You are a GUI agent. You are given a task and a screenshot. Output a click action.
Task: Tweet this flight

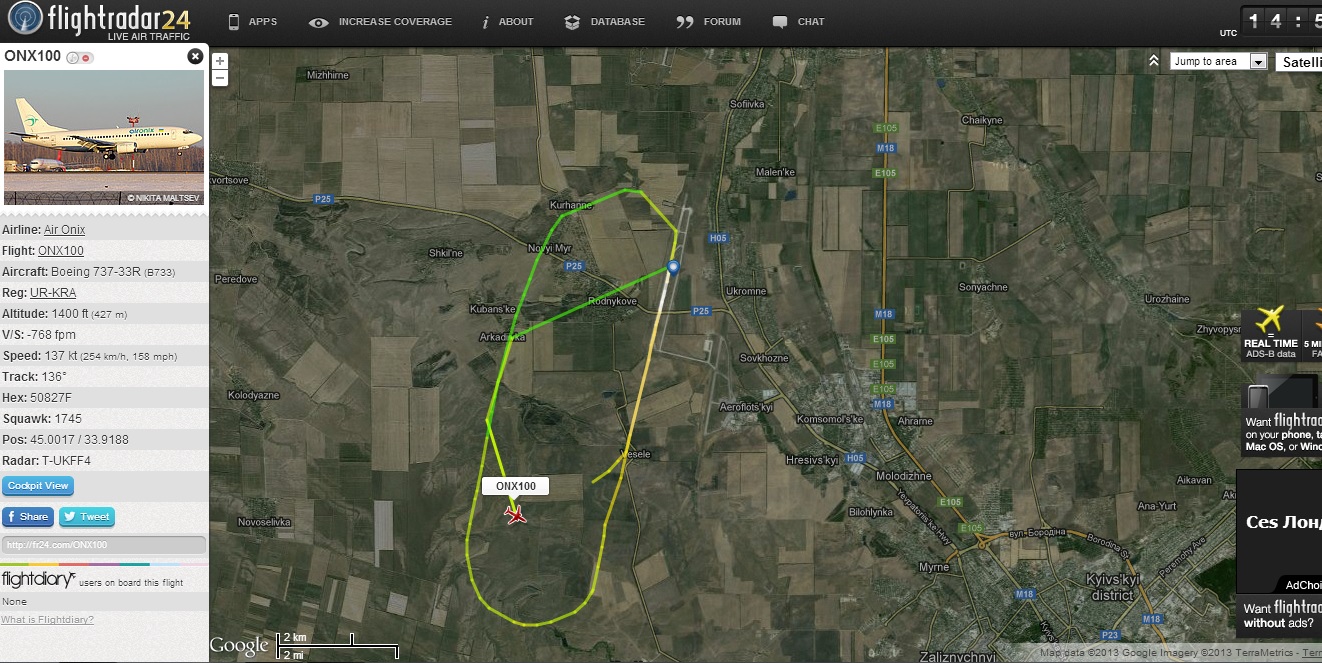point(87,517)
